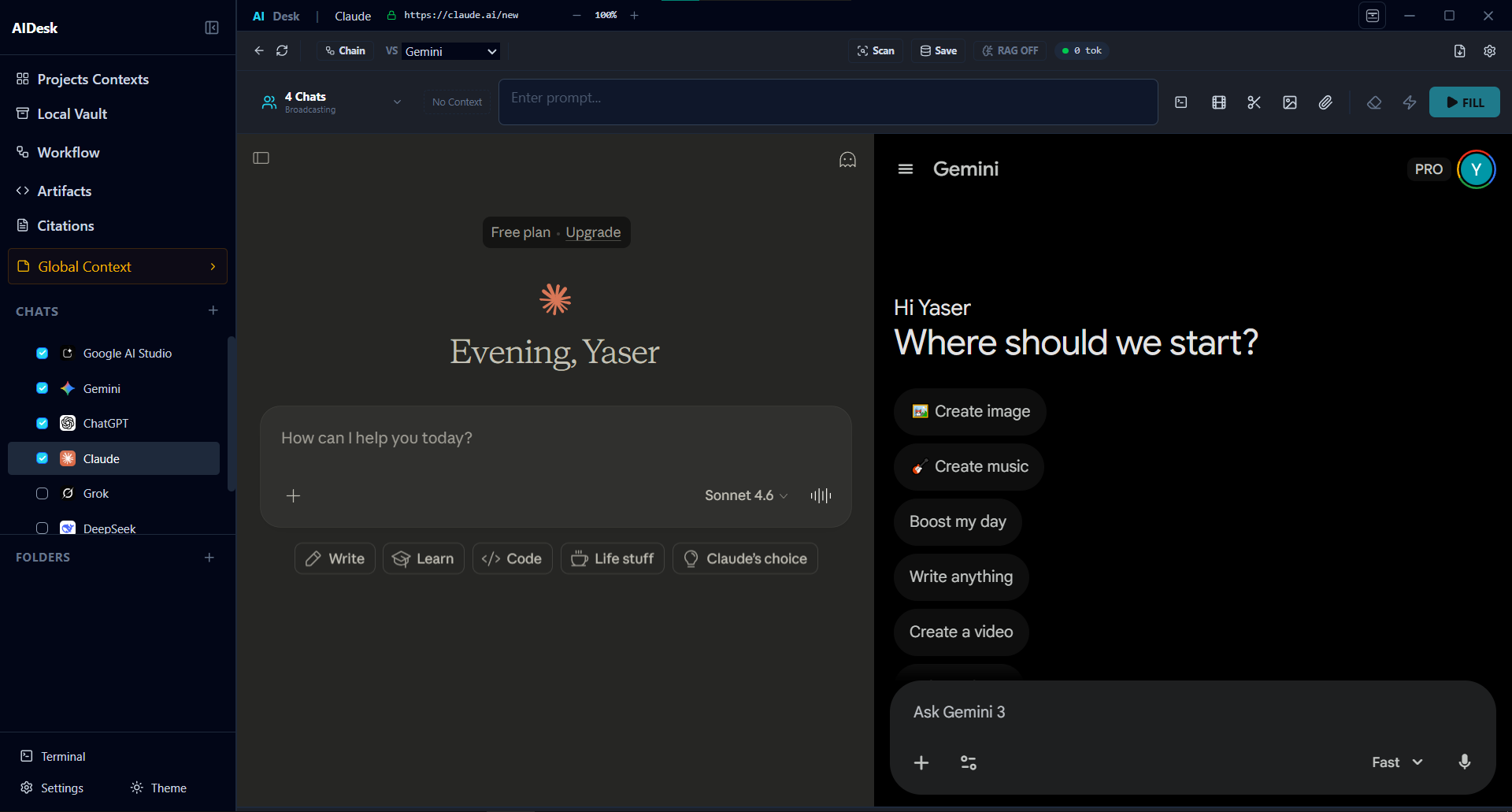Click the lightning quick-action icon

pos(1410,102)
